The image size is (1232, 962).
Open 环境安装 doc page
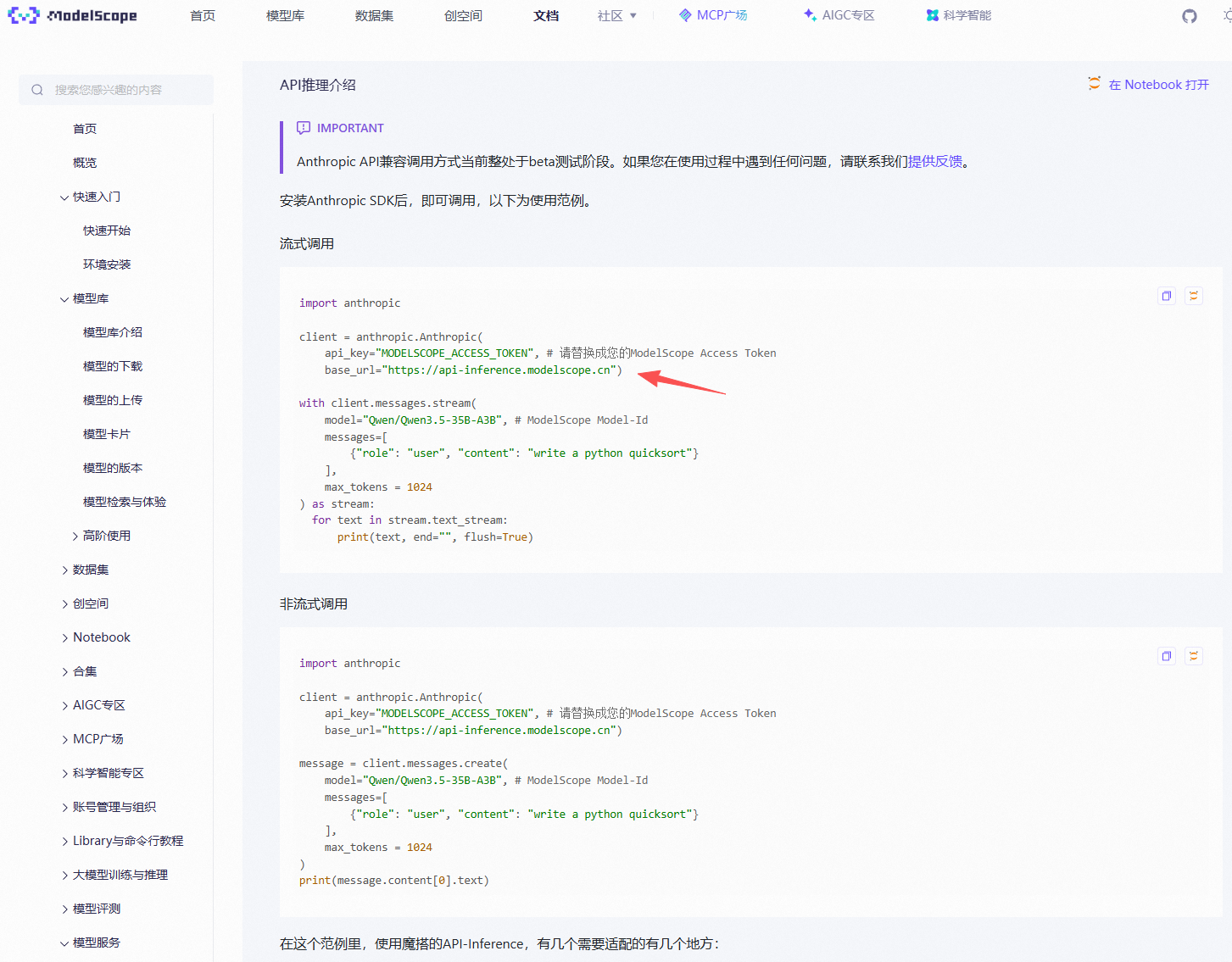[x=107, y=264]
